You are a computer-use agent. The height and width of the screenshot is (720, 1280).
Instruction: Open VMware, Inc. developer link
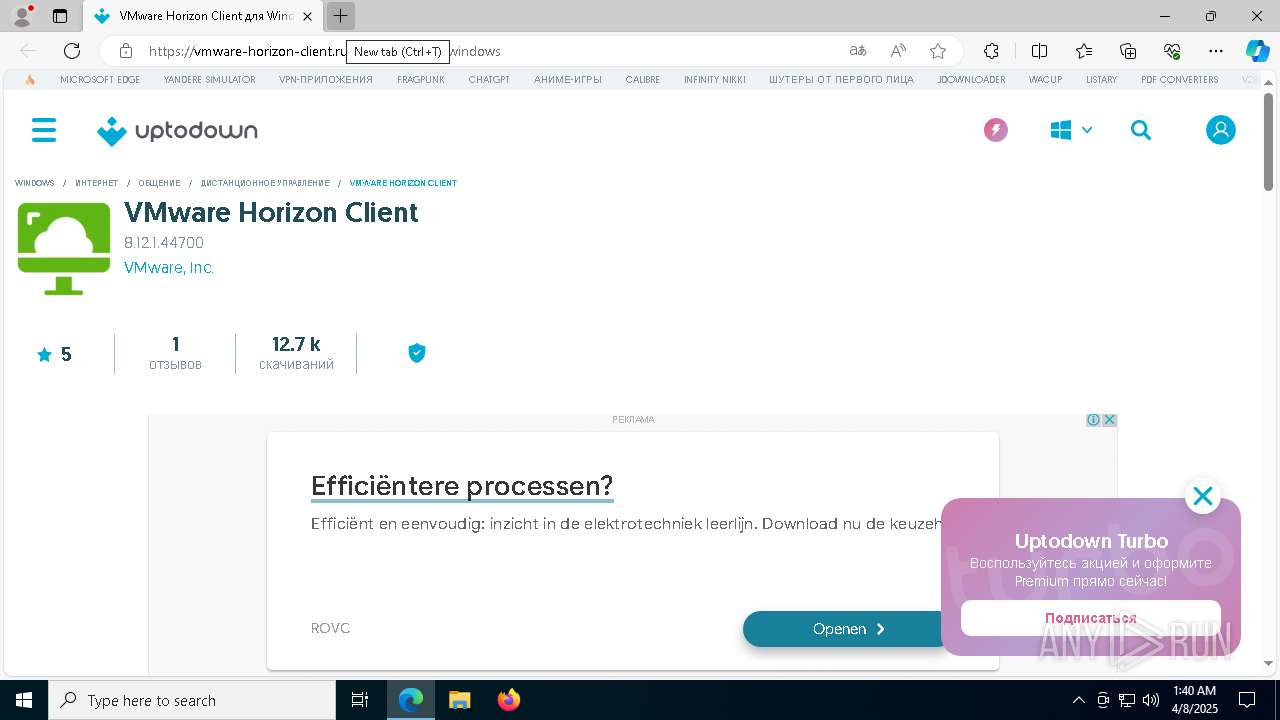point(168,268)
